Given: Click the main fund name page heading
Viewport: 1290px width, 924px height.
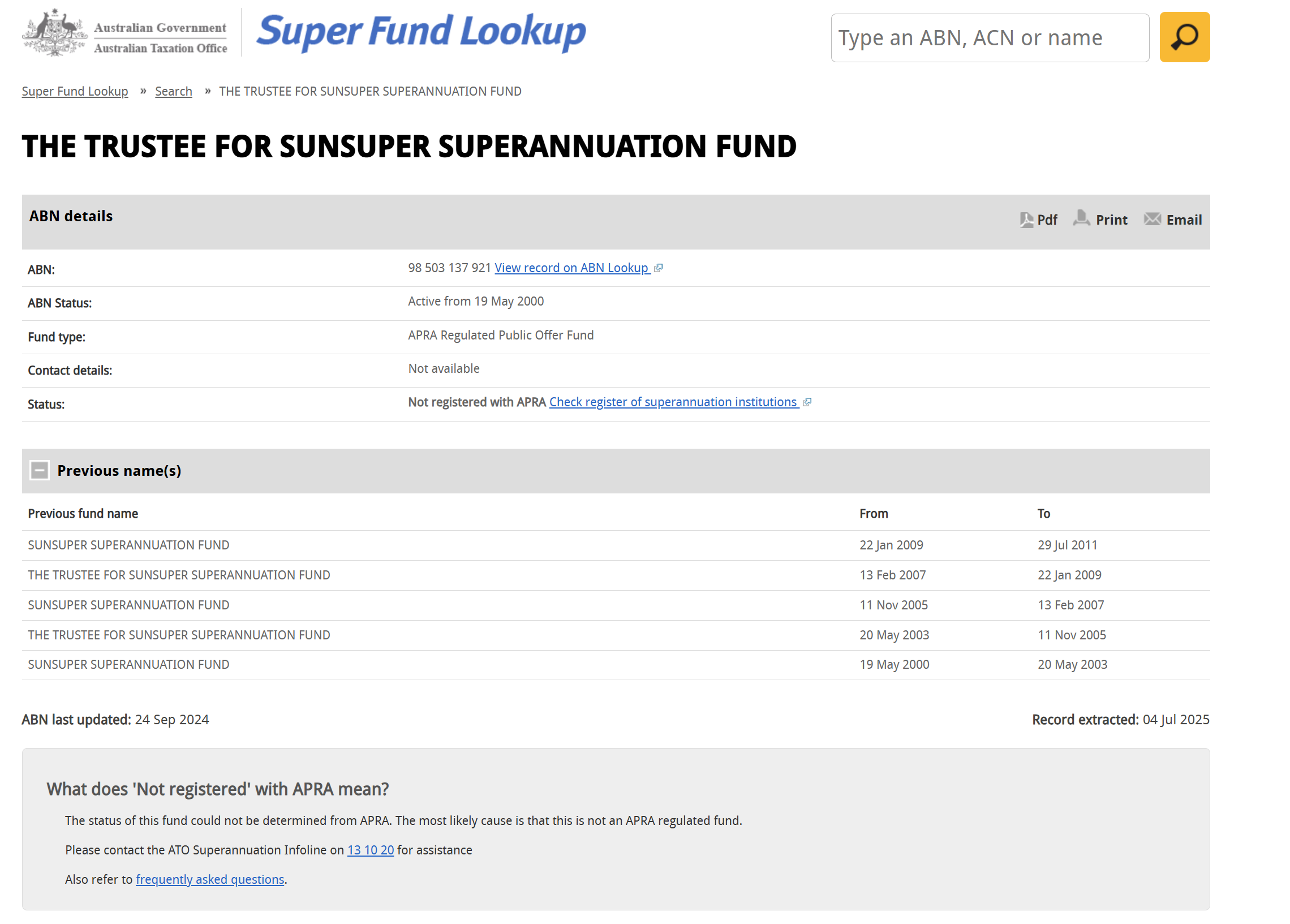Looking at the screenshot, I should (x=409, y=146).
